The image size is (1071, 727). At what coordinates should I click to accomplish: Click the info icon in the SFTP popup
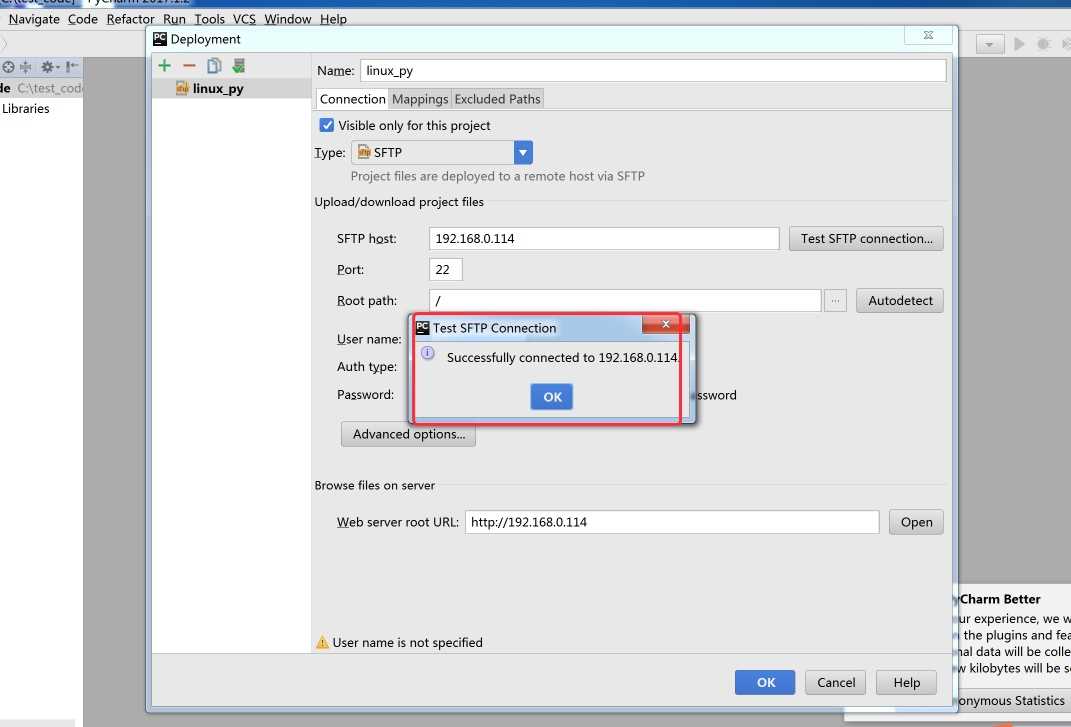click(428, 353)
